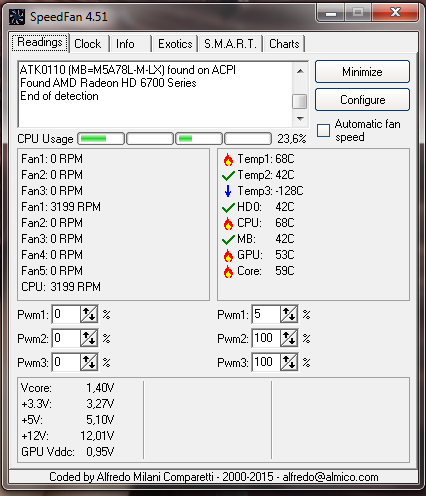Enable the Automatic fan speed checkbox
Image resolution: width=426 pixels, height=496 pixels.
[323, 130]
